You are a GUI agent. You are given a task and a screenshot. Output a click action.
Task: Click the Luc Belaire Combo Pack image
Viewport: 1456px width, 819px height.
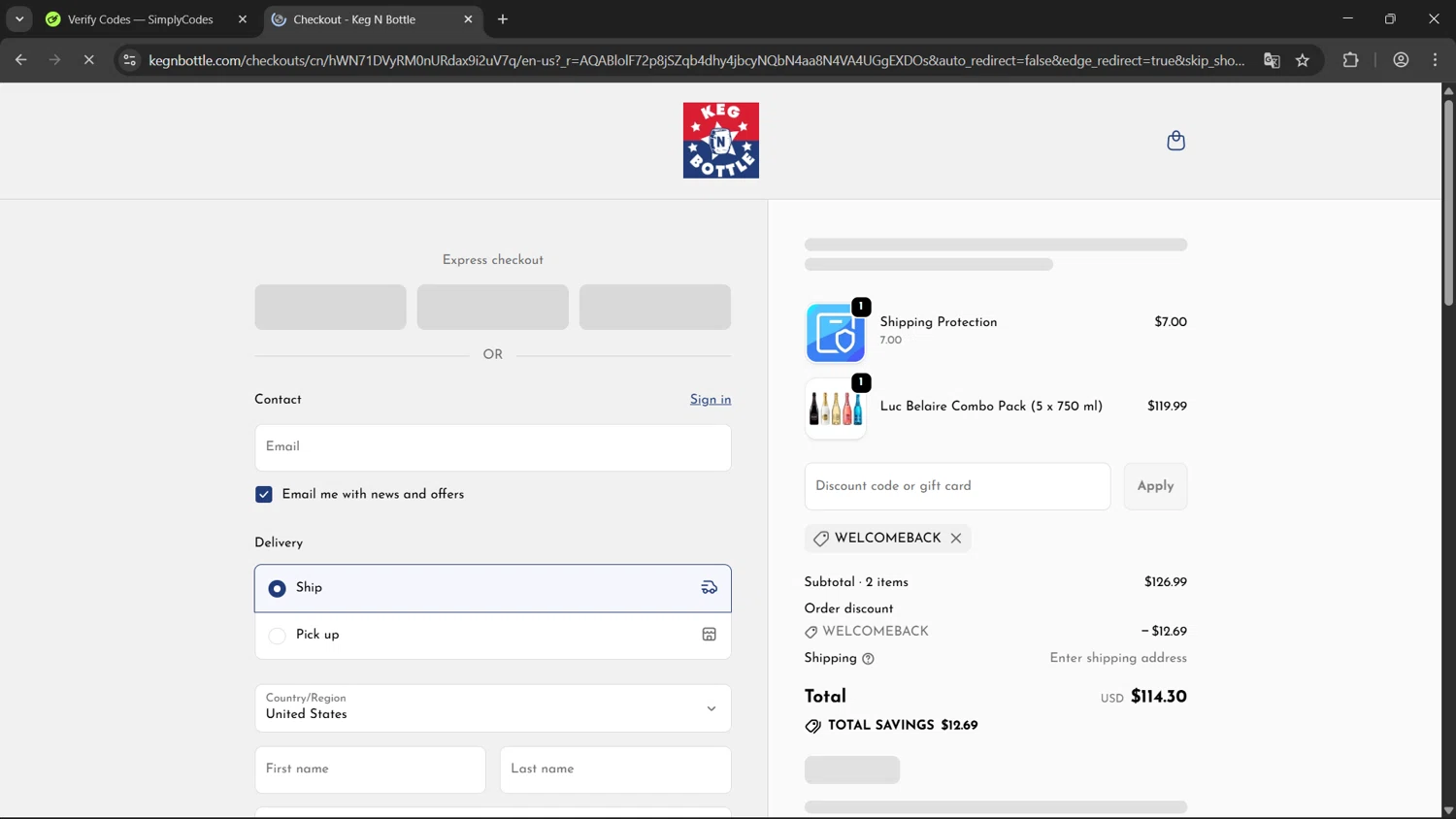tap(836, 409)
